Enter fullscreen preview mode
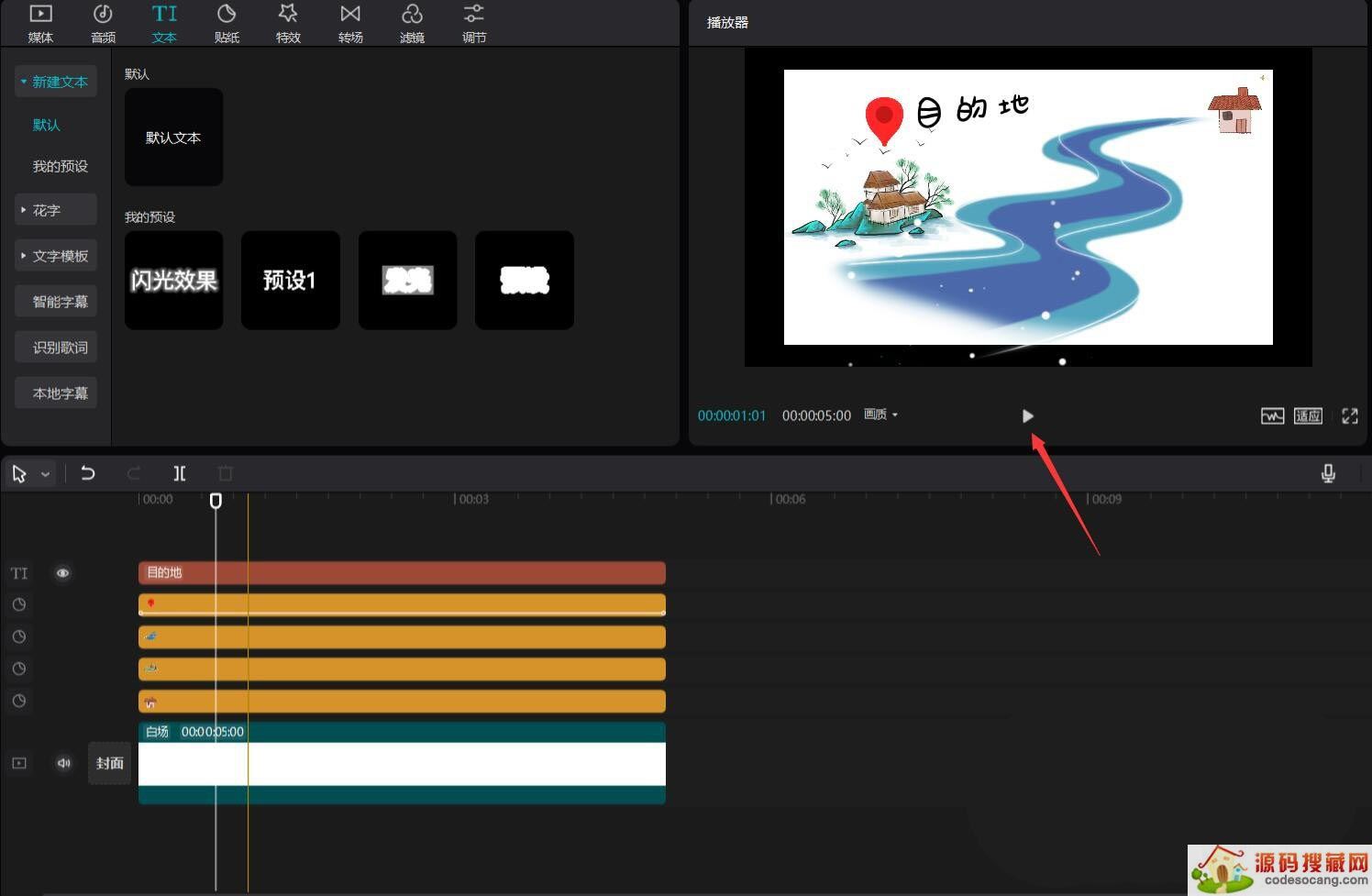This screenshot has height=896, width=1372. coord(1349,416)
